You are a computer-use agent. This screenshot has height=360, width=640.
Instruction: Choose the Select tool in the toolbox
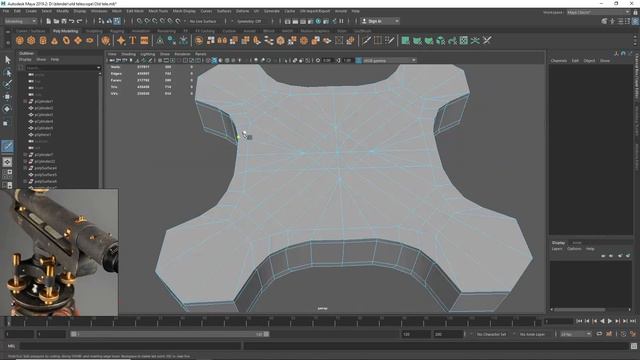pos(7,60)
